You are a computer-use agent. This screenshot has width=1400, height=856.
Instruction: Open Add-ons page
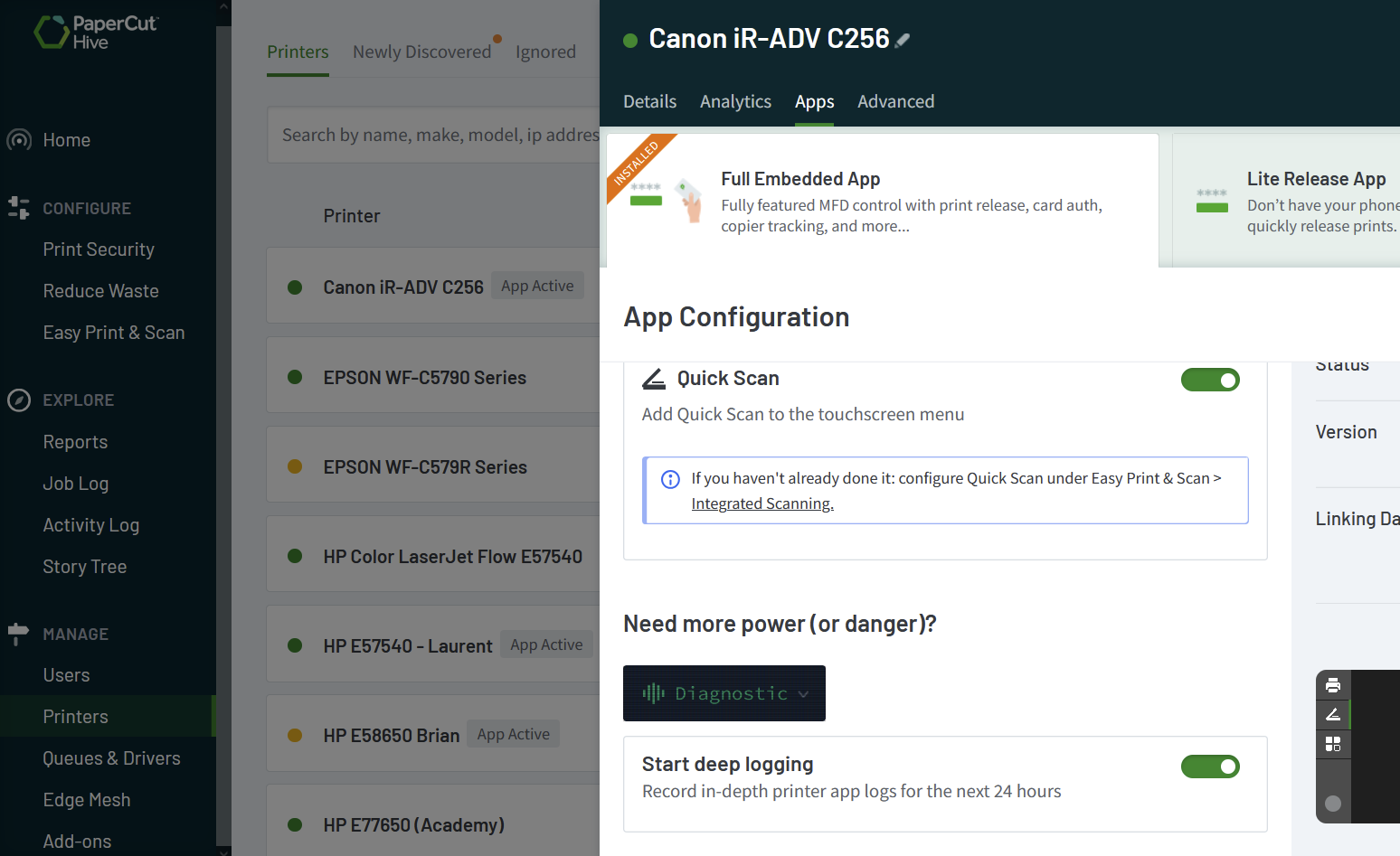77,842
